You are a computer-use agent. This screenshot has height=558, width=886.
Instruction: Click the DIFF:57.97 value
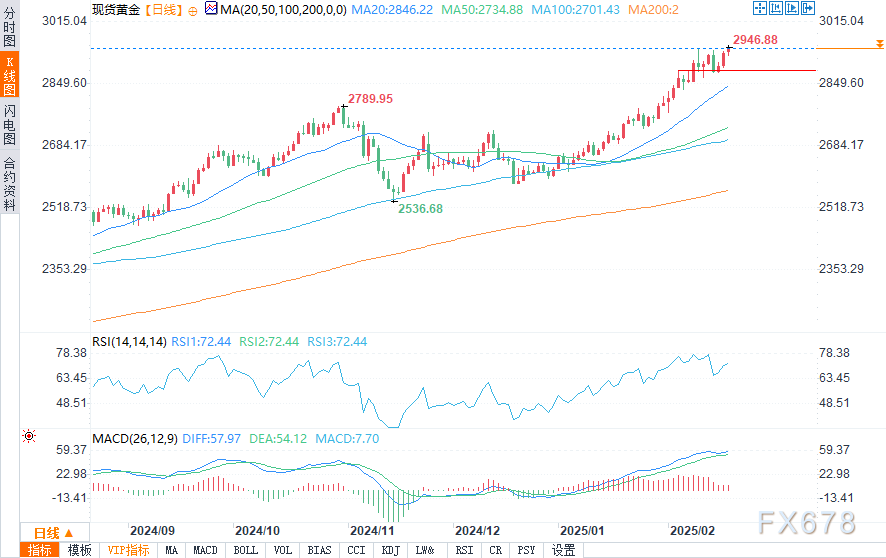(211, 439)
